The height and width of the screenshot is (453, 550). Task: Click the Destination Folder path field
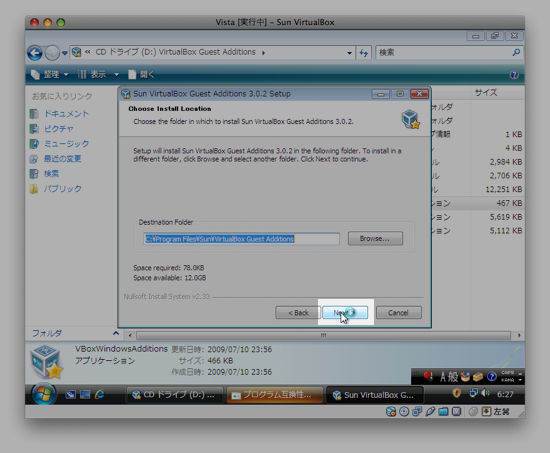(241, 239)
